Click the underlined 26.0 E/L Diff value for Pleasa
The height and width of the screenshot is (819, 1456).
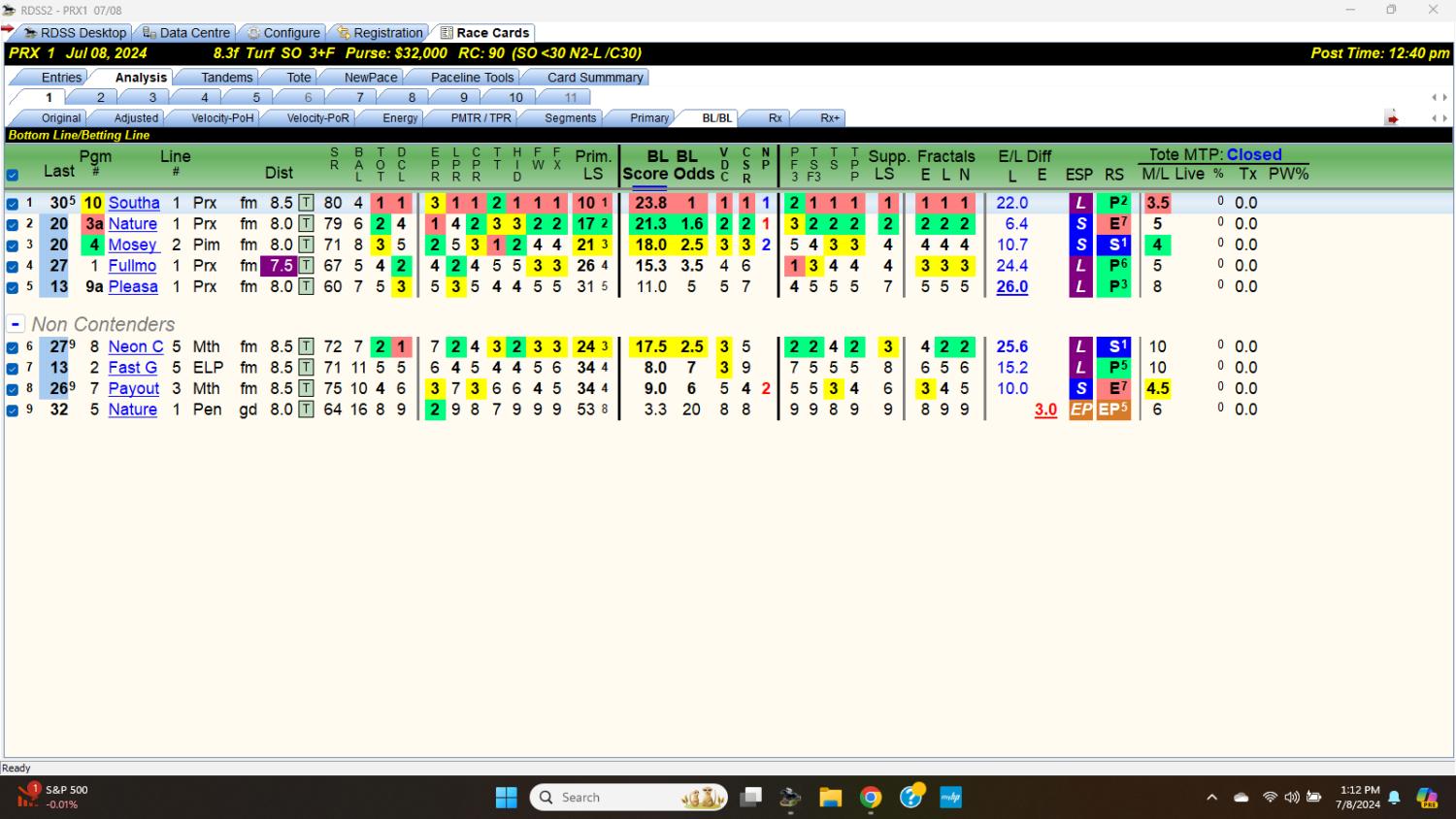pos(1011,287)
